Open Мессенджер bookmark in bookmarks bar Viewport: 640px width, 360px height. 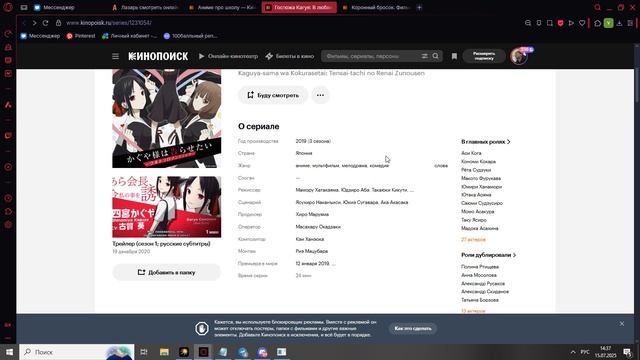coord(40,36)
